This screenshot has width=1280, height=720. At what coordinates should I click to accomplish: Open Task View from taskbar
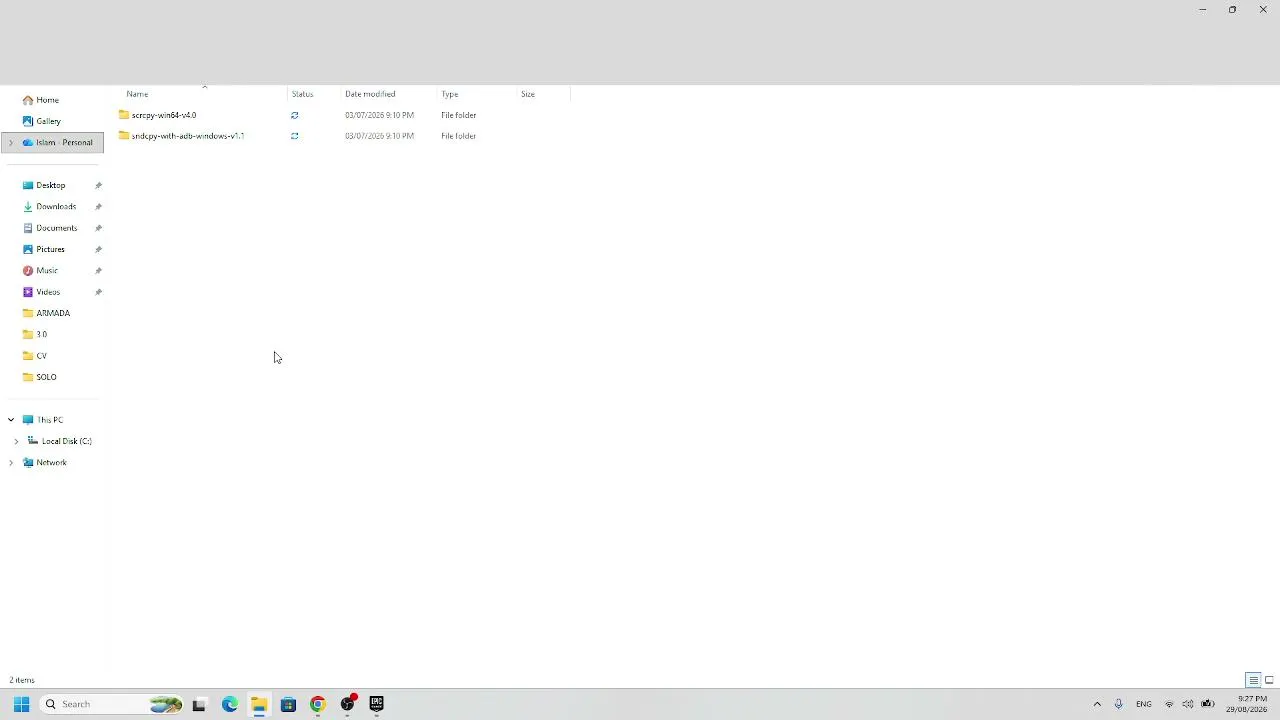tap(199, 704)
